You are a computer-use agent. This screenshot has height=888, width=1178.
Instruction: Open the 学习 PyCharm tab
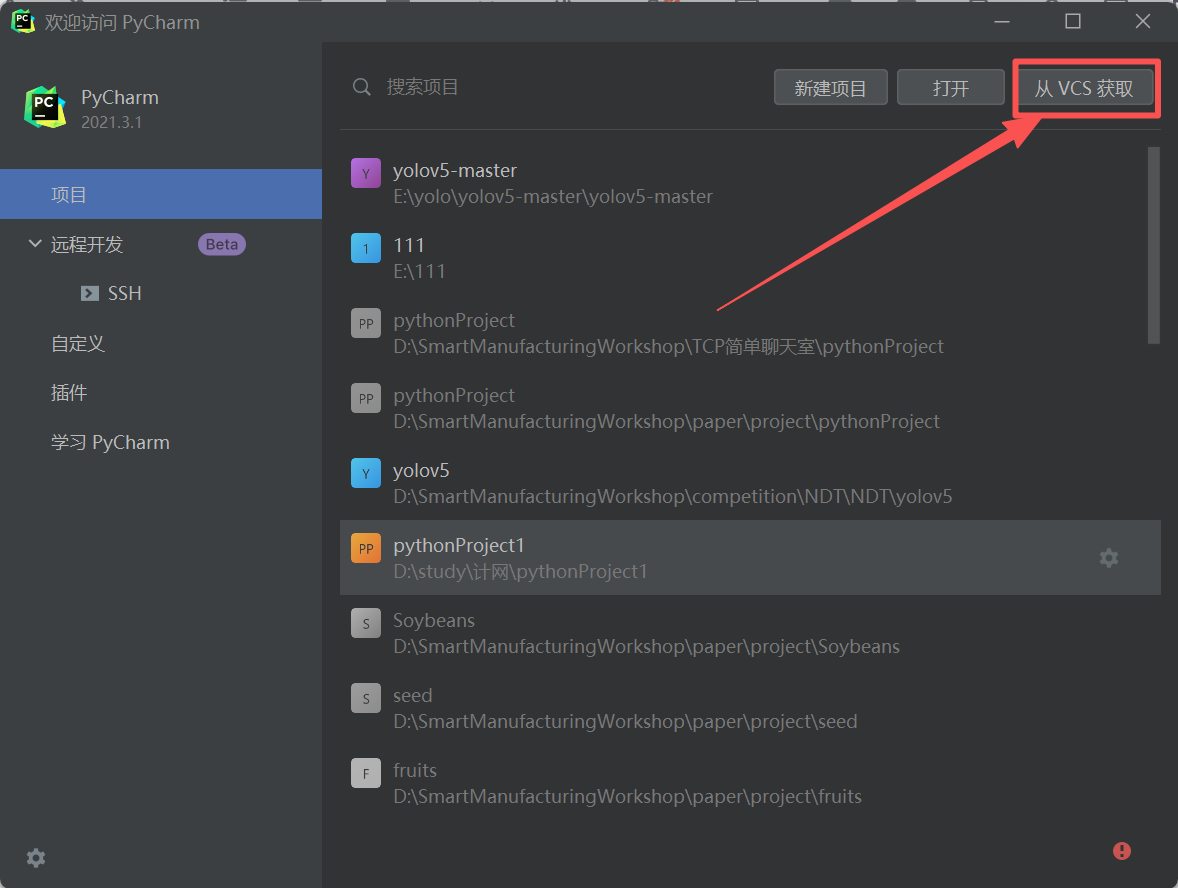[x=110, y=442]
